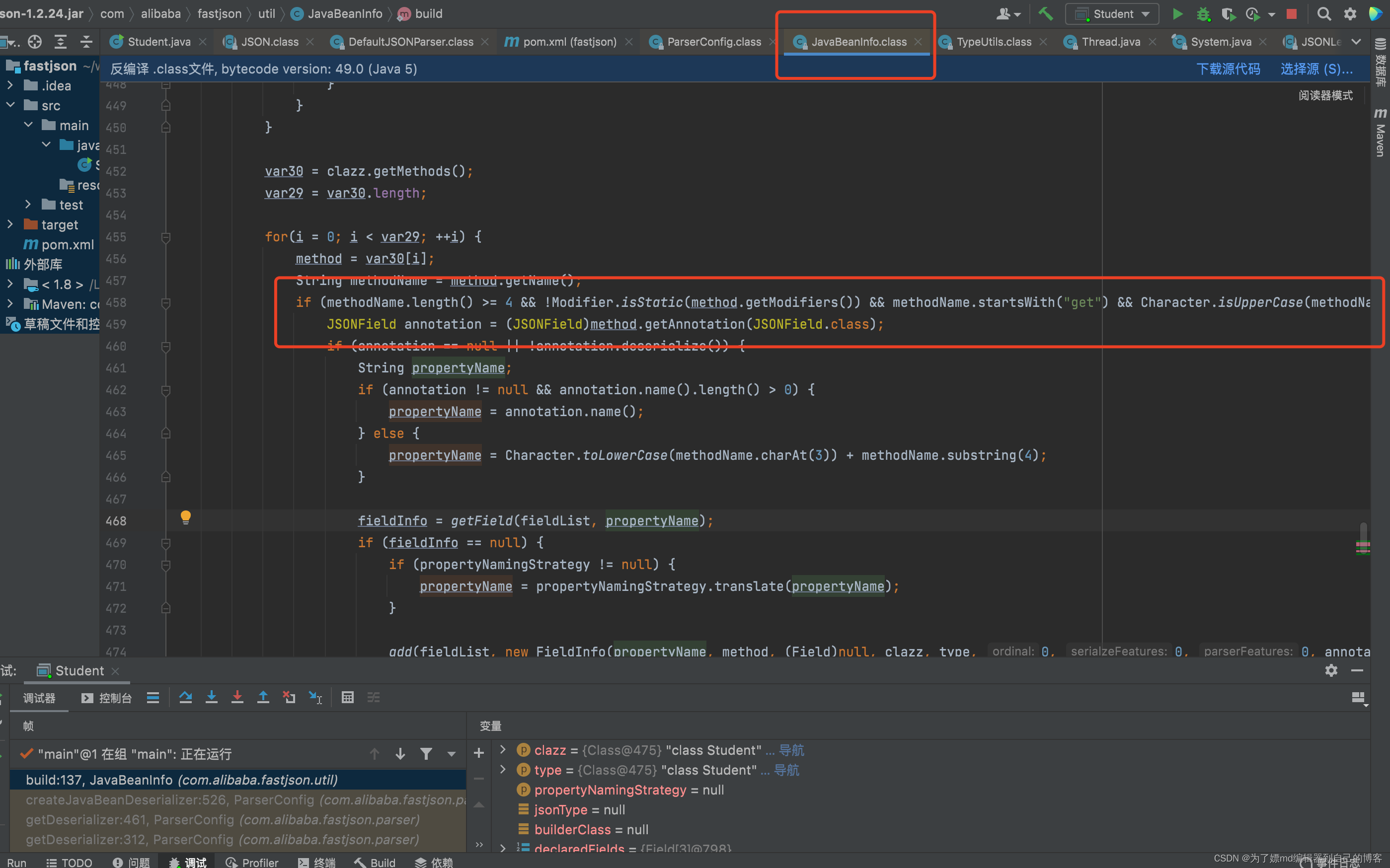The image size is (1390, 868).
Task: Click the Step Out debugger icon
Action: coord(263,698)
